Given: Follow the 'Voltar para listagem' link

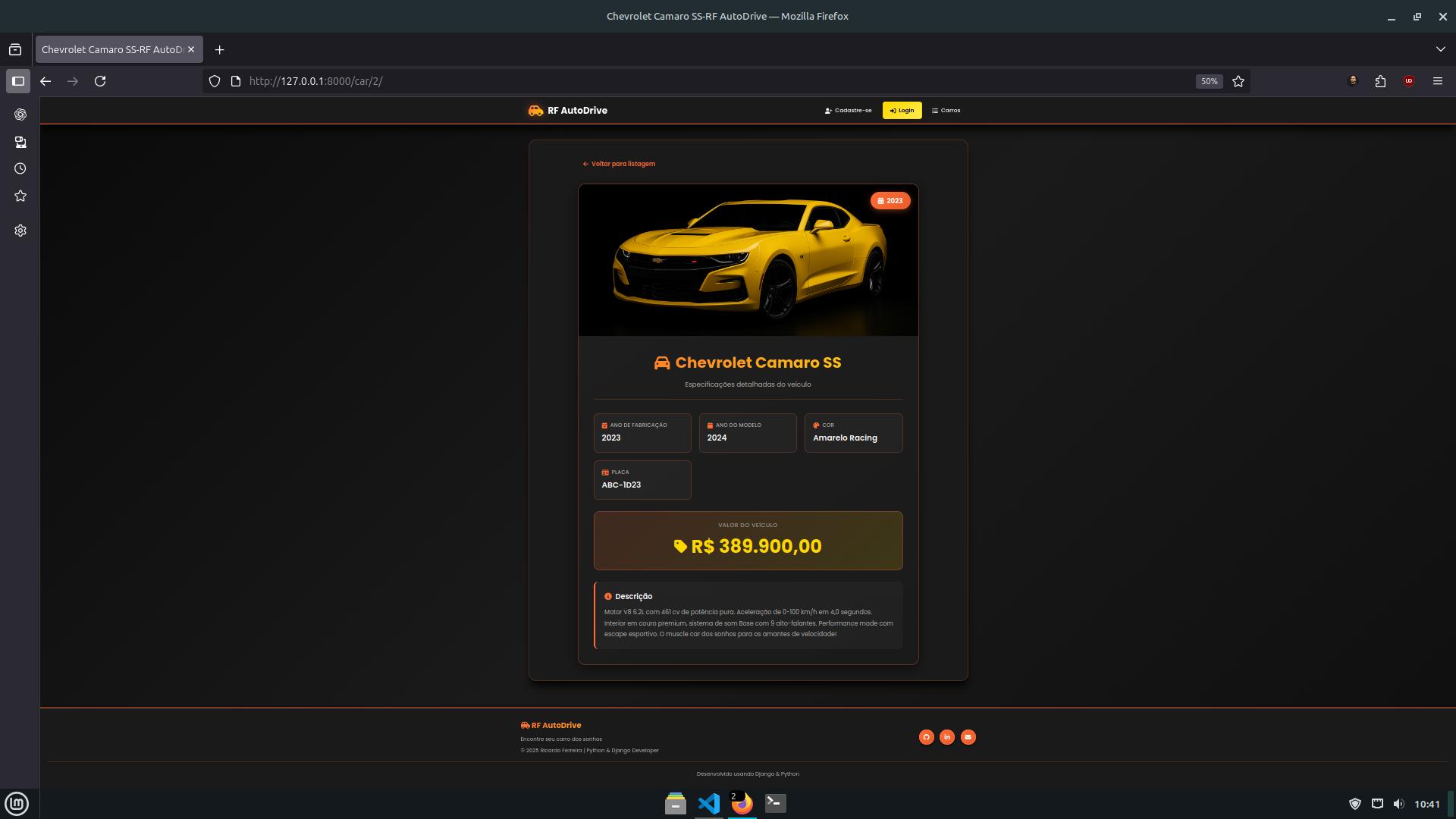Looking at the screenshot, I should (x=619, y=164).
